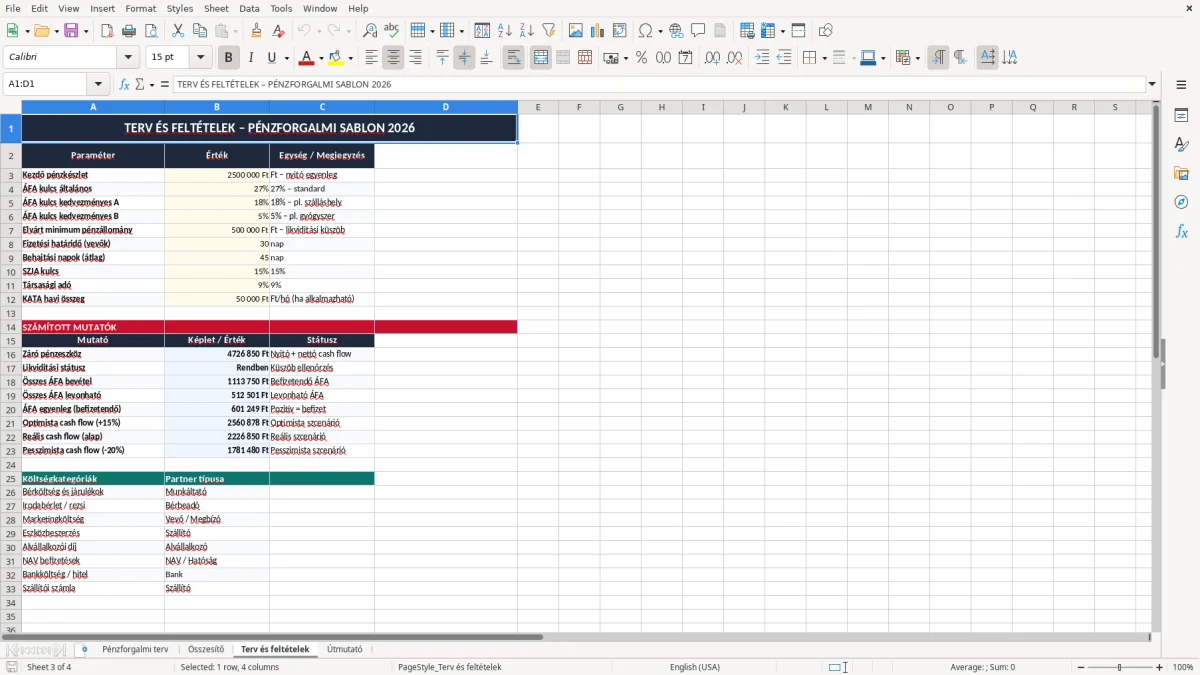The height and width of the screenshot is (675, 1200).
Task: Toggle print preview
Action: point(149,31)
